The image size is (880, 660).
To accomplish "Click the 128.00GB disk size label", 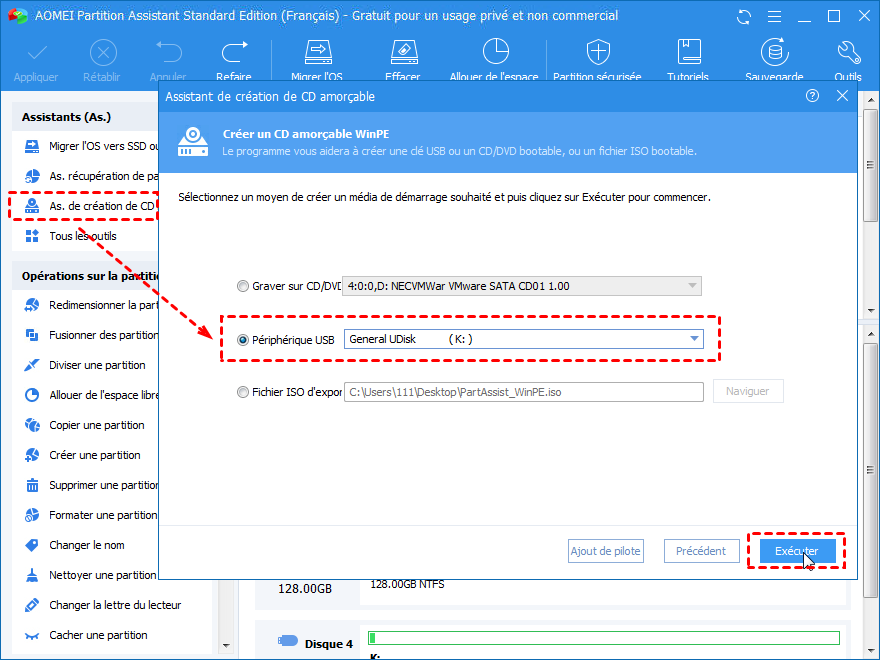I will pyautogui.click(x=305, y=589).
